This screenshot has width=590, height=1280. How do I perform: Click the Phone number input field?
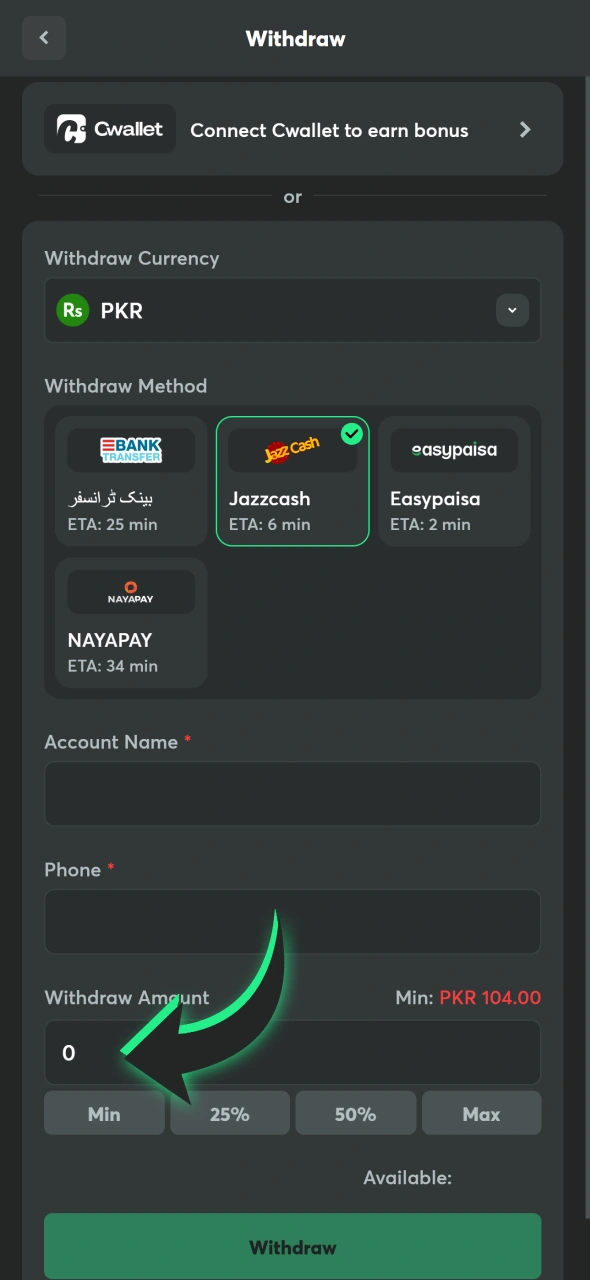click(292, 921)
